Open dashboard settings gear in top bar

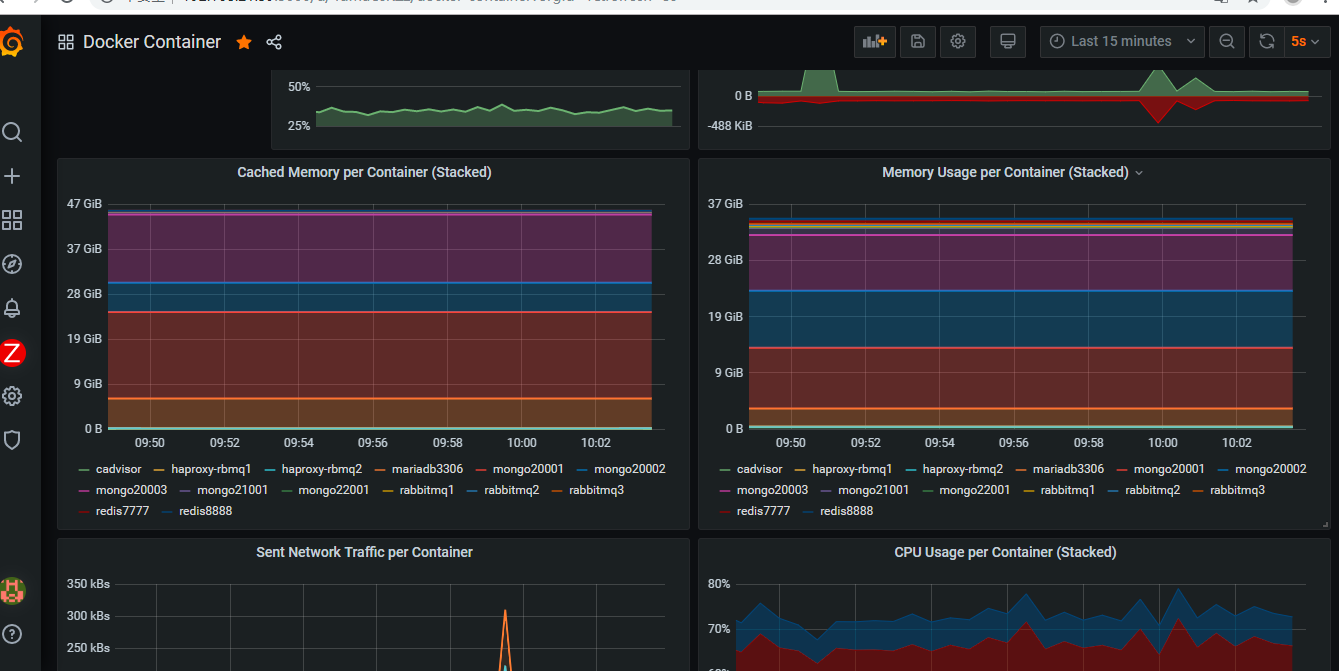coord(958,41)
